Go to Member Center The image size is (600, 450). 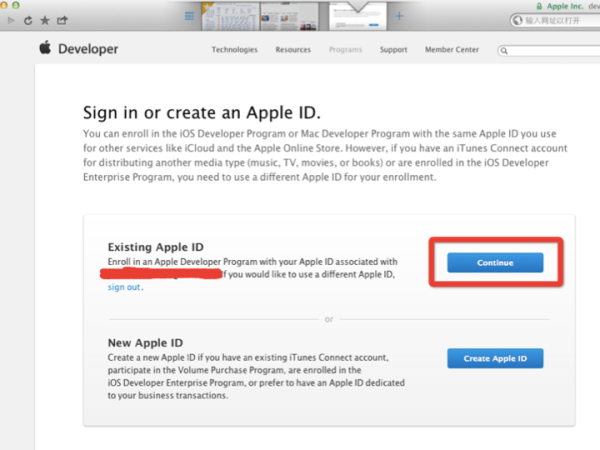[x=452, y=50]
